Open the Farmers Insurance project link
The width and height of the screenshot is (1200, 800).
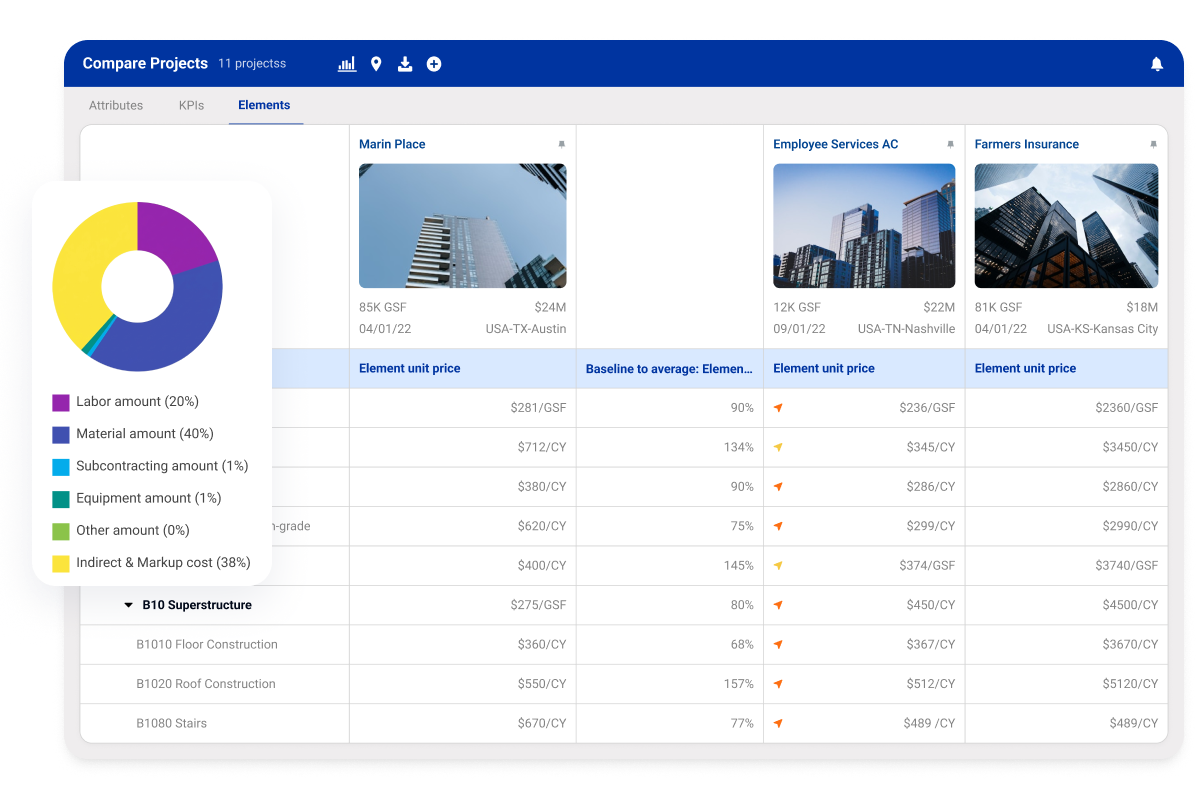(1027, 144)
